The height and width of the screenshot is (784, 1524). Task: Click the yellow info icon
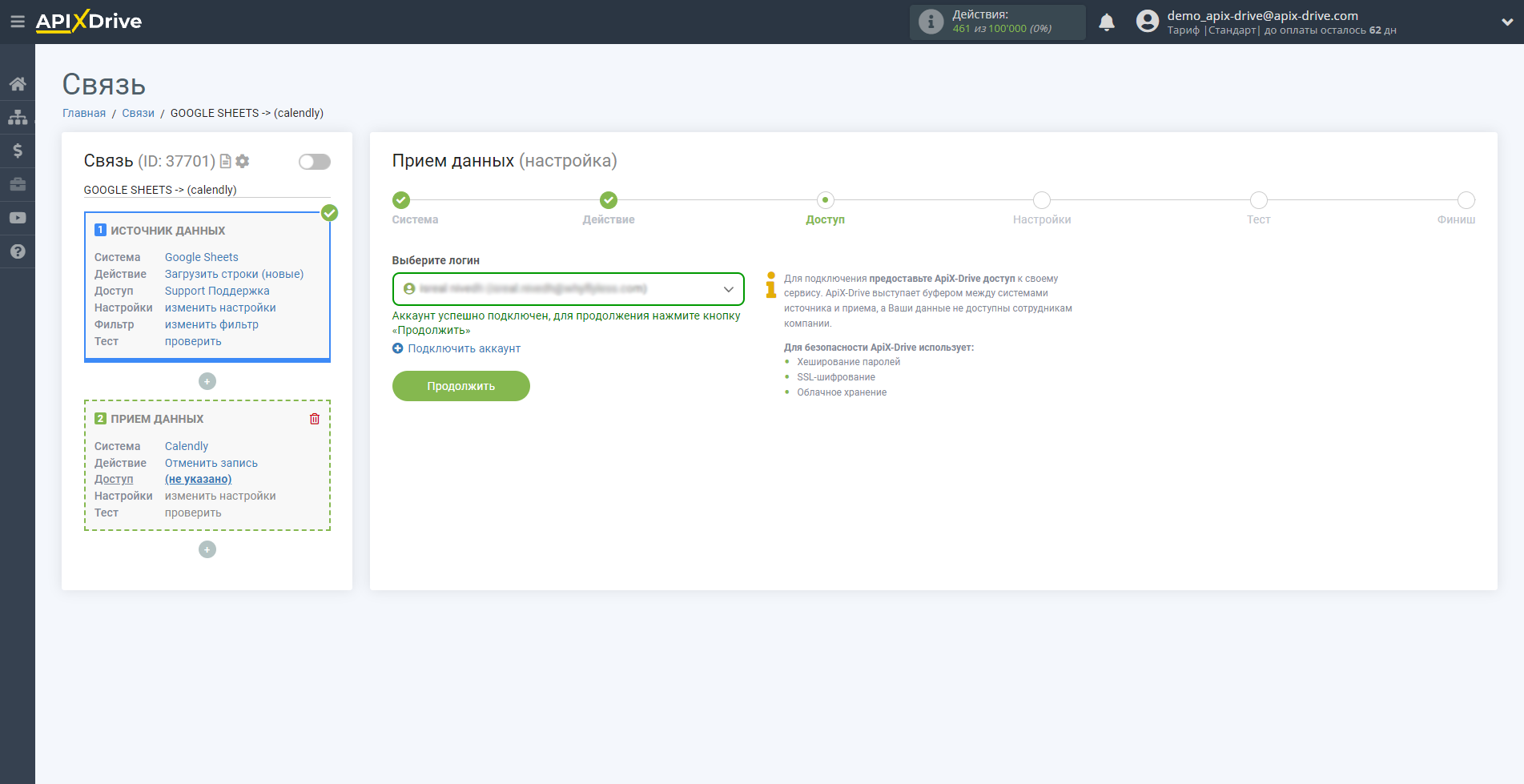[770, 285]
